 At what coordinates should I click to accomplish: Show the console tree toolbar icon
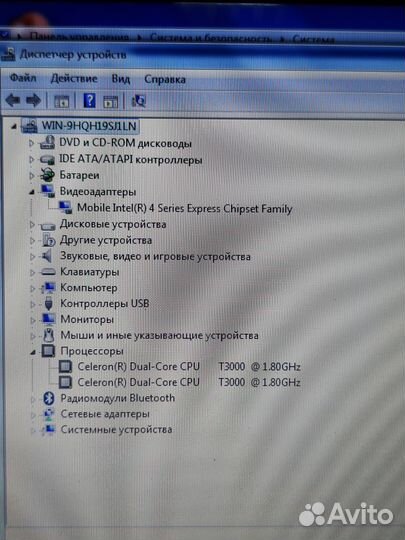coord(62,102)
